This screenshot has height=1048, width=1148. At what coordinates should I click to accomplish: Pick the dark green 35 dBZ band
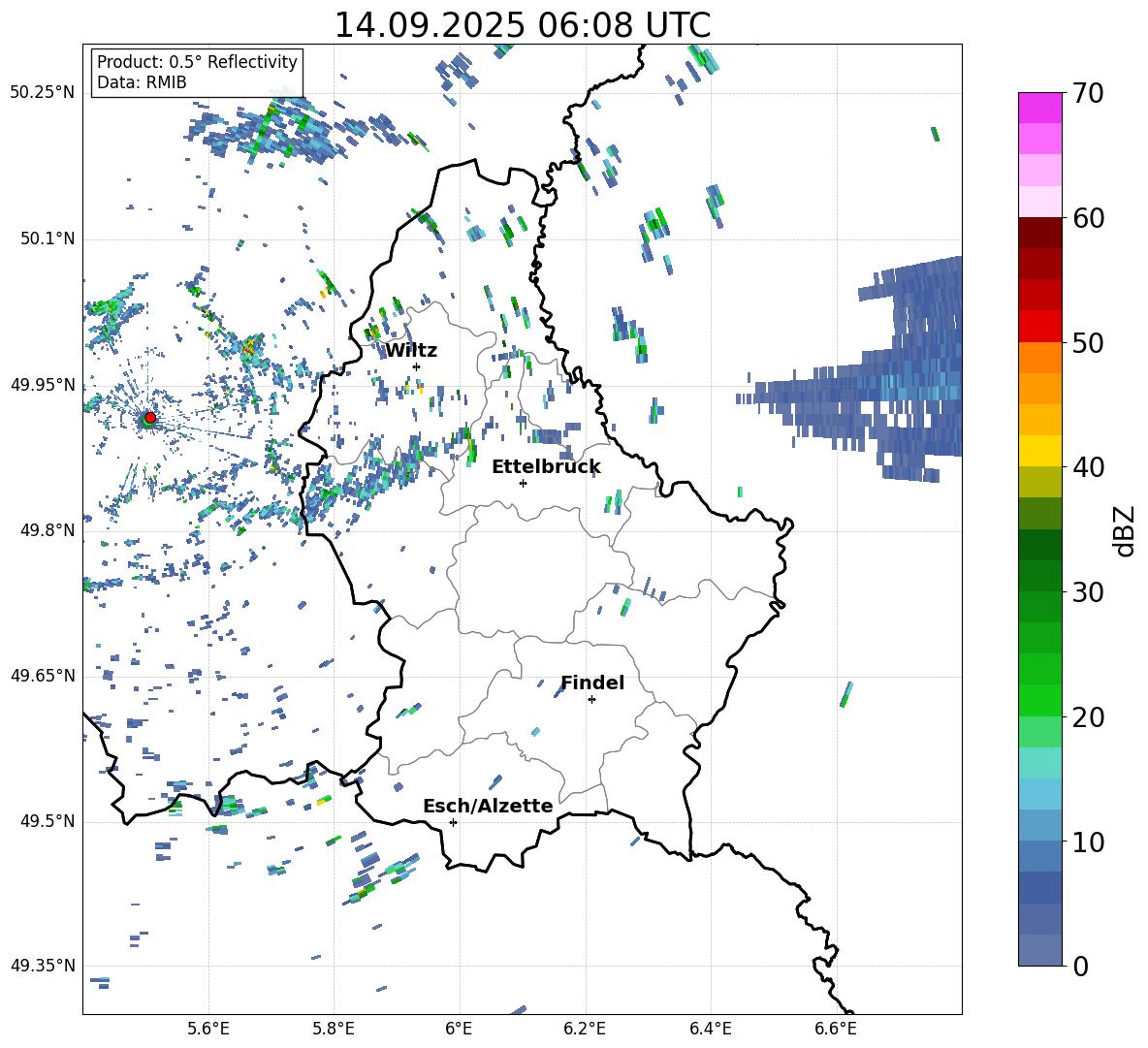tap(1040, 545)
